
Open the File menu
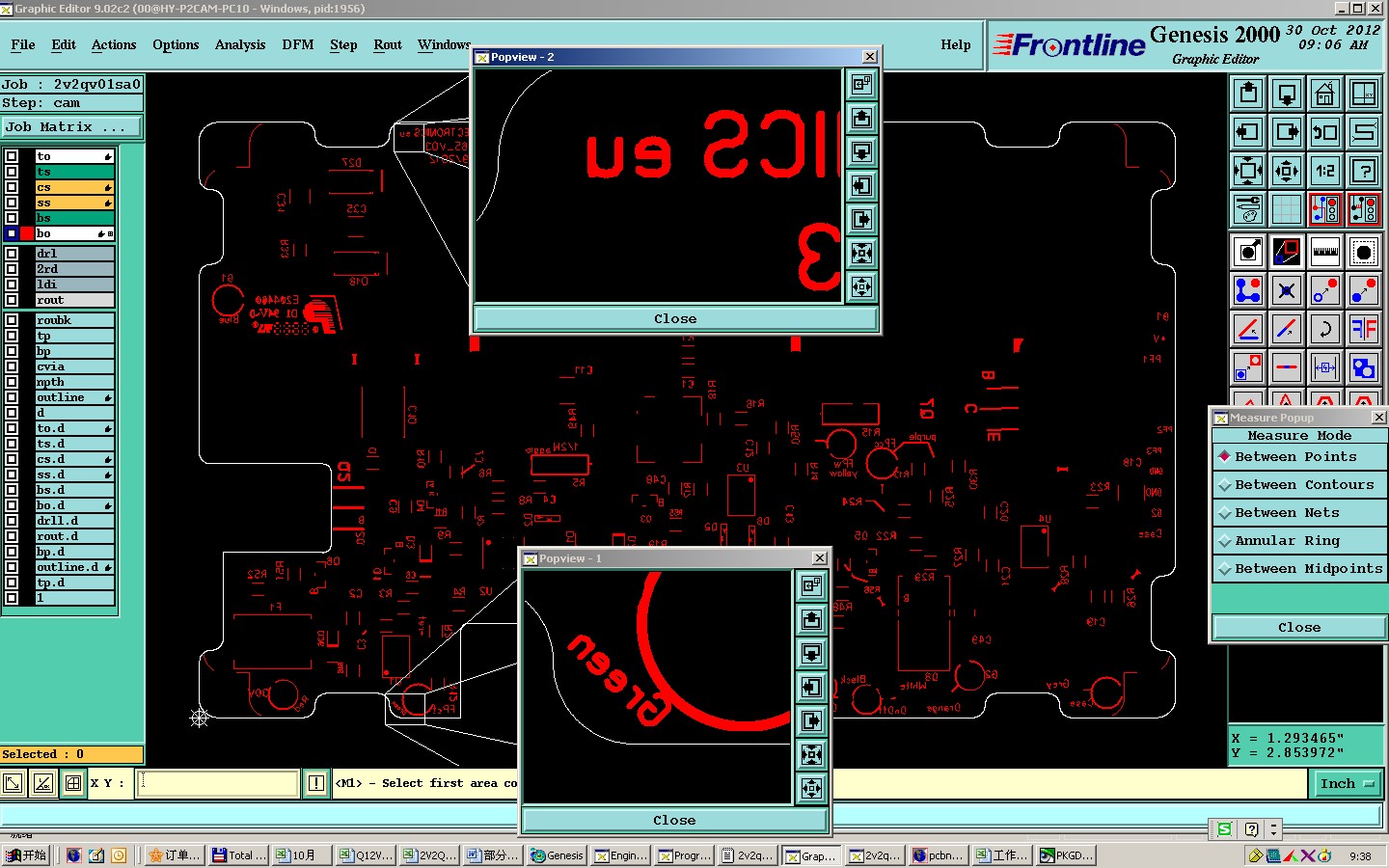[23, 44]
